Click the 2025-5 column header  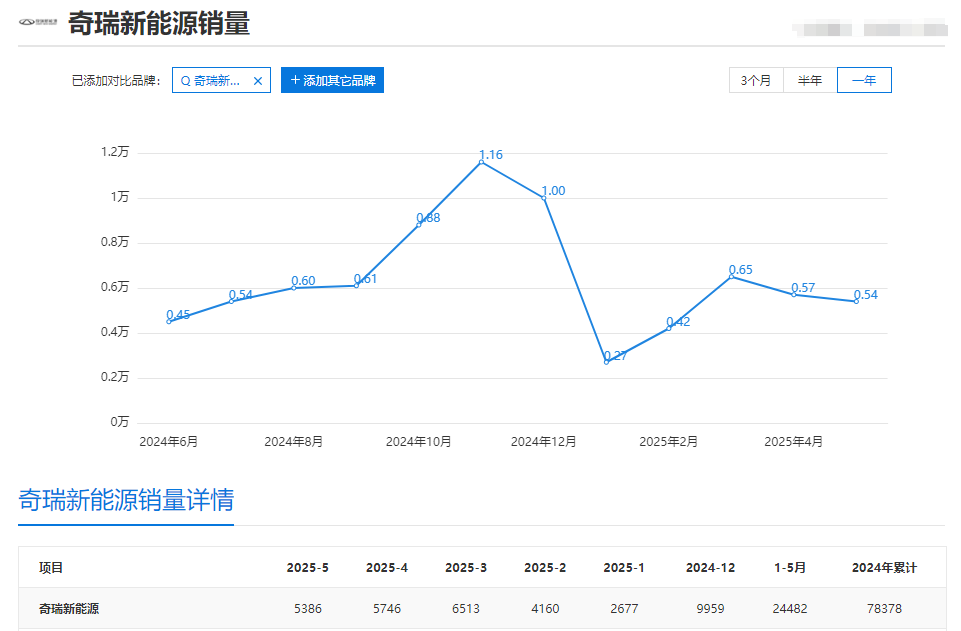308,568
